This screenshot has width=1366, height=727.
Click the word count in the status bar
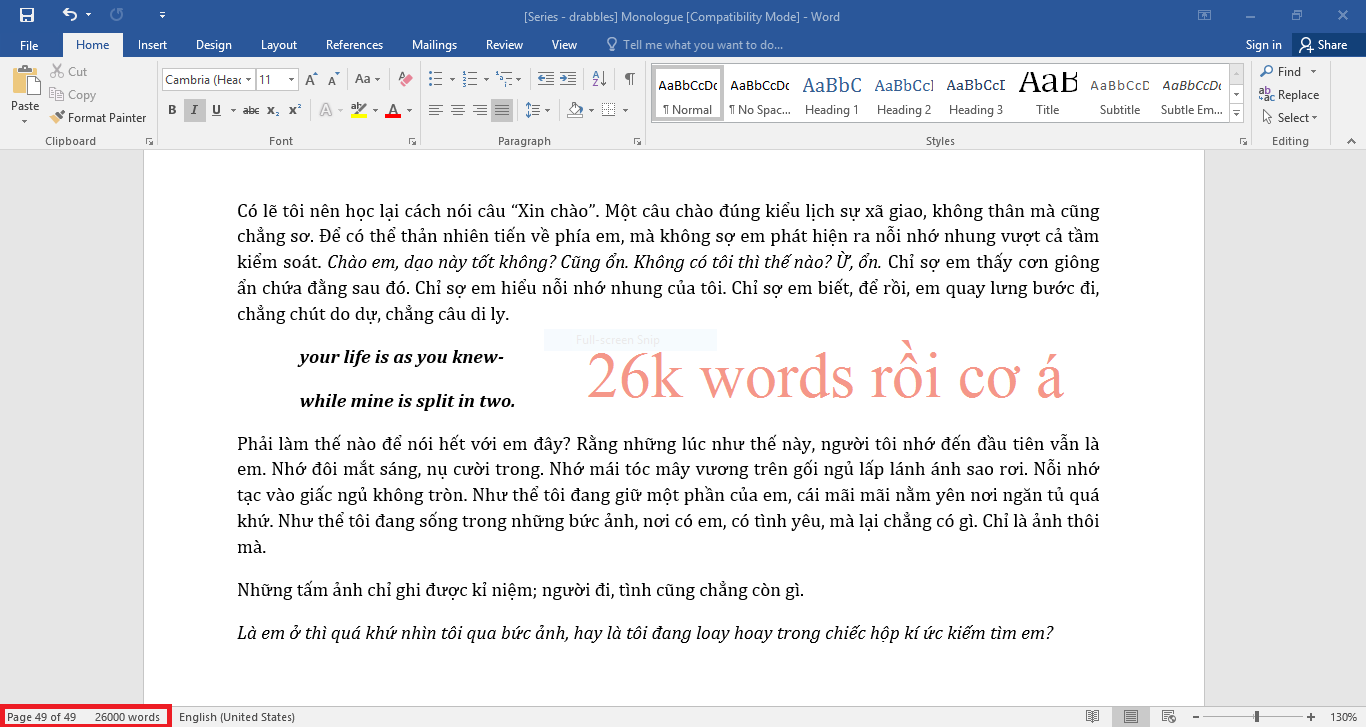(127, 717)
